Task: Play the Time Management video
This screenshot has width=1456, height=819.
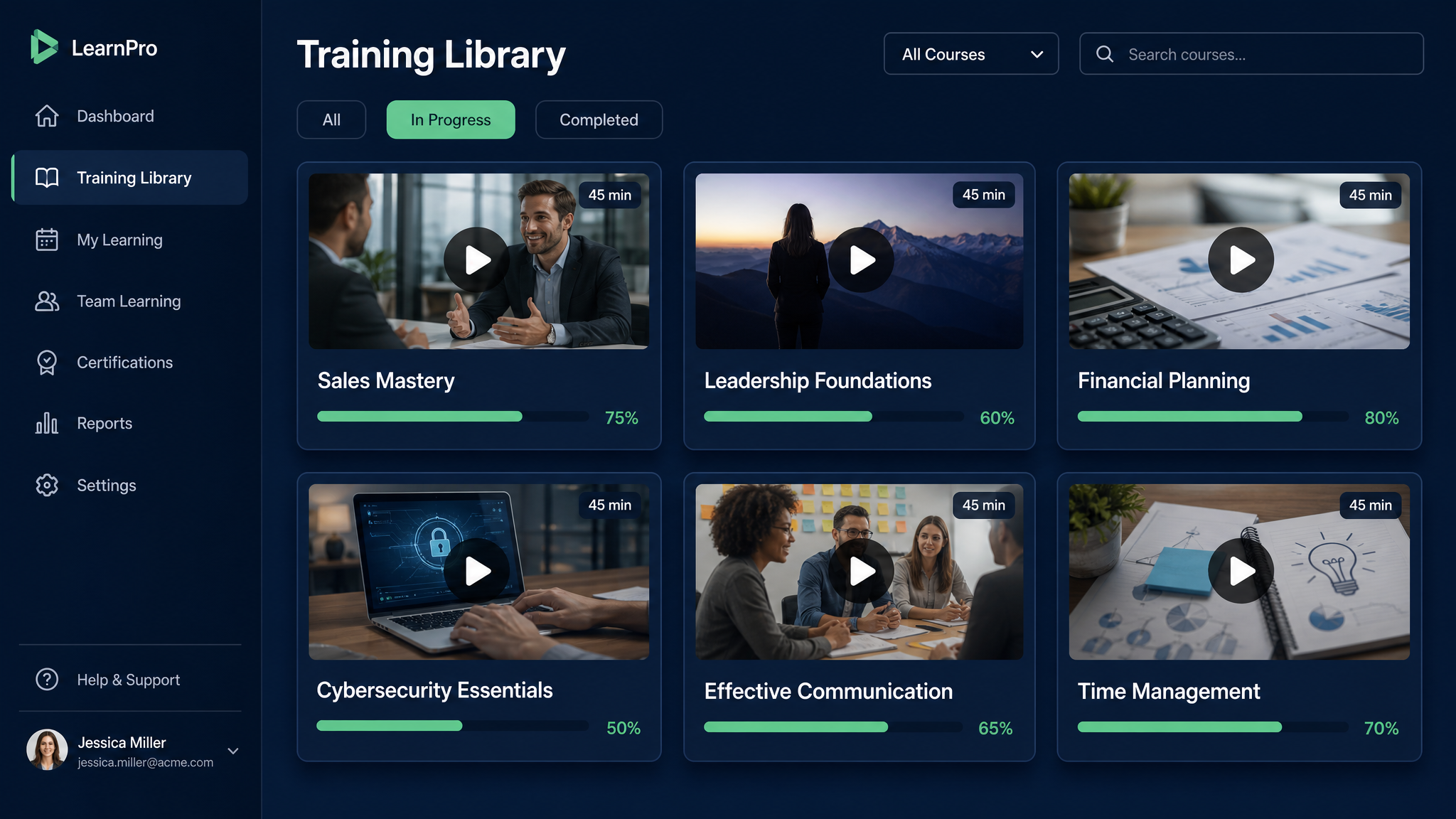Action: coord(1241,570)
